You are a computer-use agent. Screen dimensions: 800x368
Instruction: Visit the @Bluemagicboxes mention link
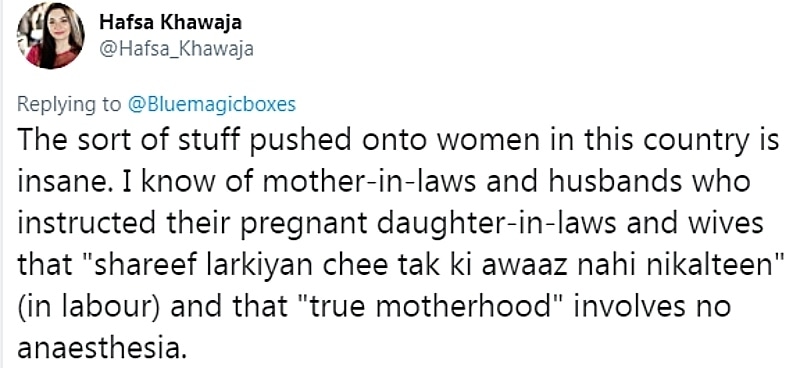[x=210, y=104]
